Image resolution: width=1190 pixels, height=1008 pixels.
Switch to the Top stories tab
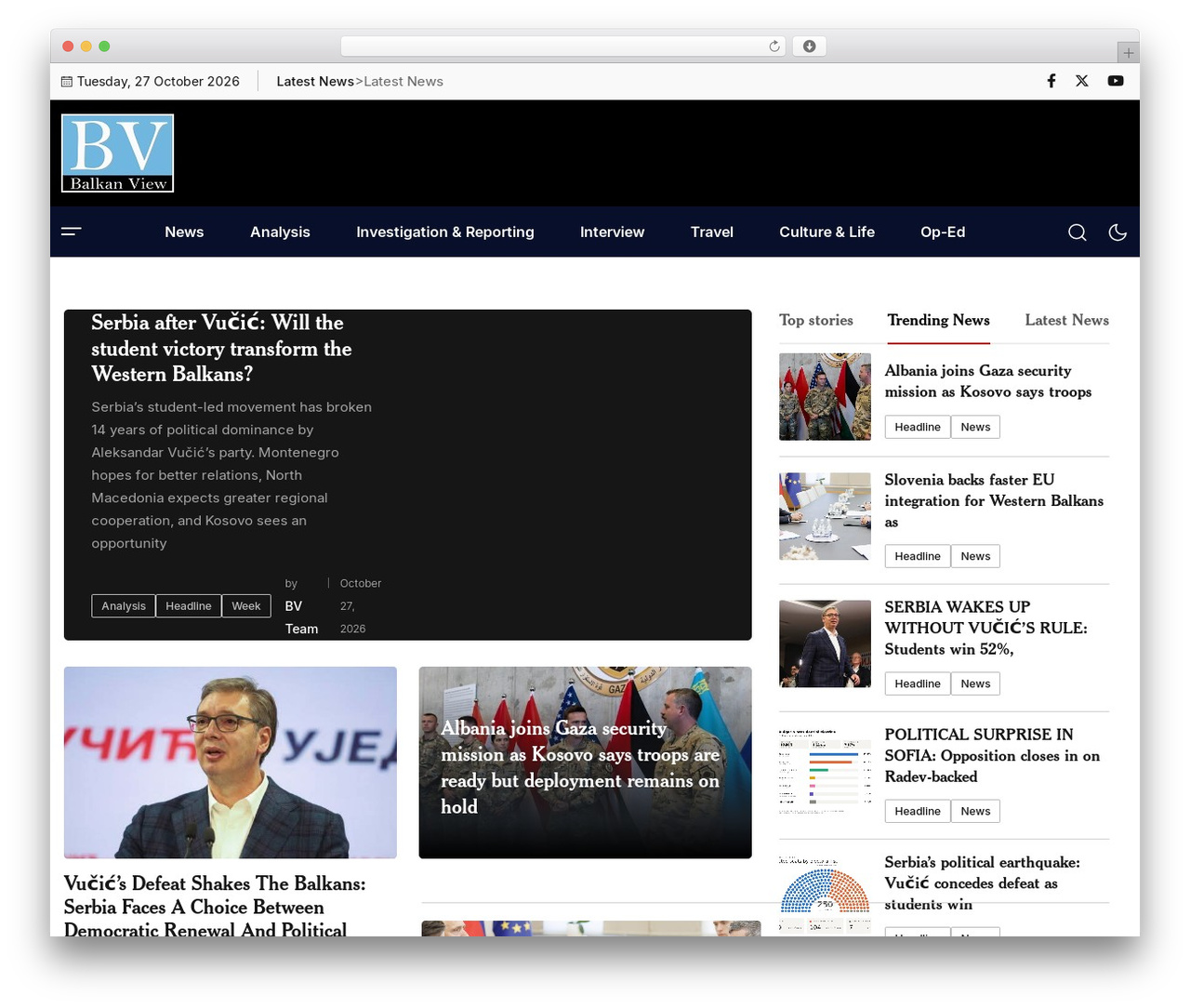tap(816, 320)
